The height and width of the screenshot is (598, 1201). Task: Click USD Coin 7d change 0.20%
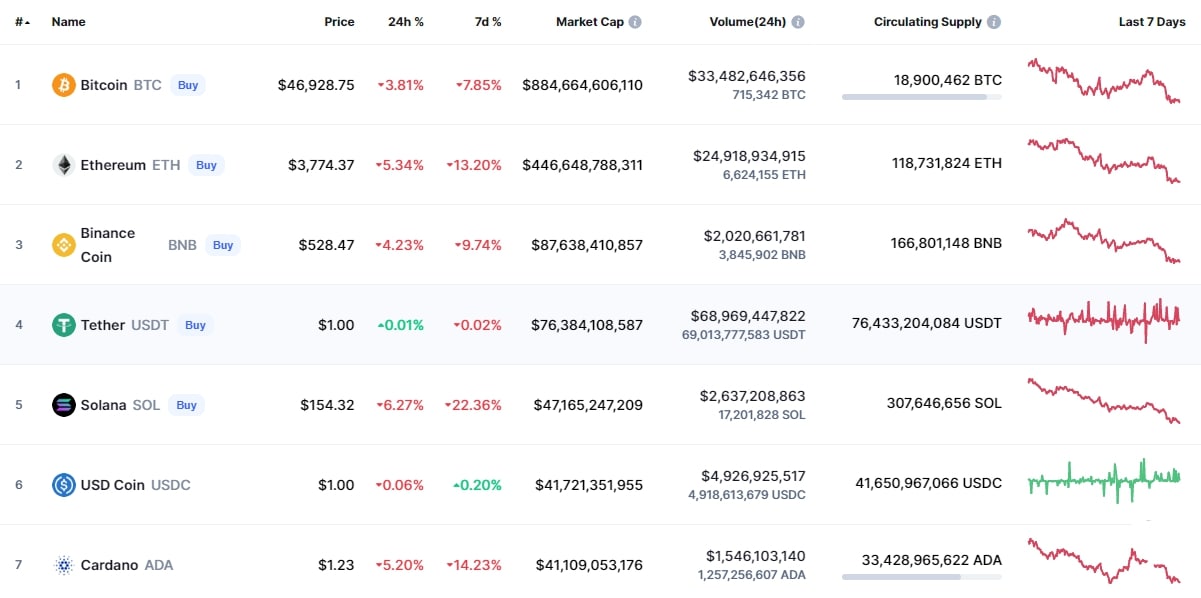tap(478, 485)
